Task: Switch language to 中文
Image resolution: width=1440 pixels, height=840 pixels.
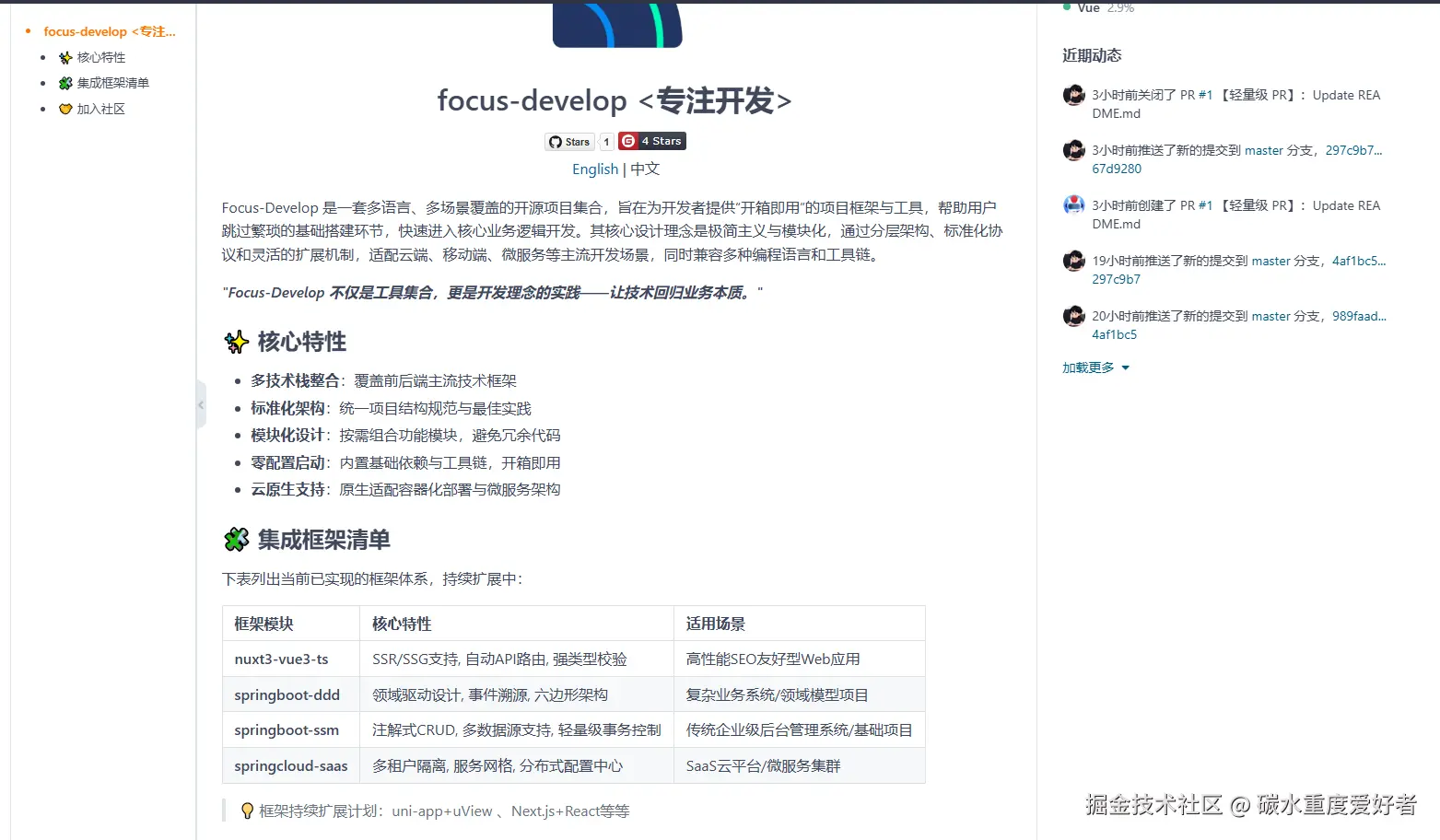Action: [644, 169]
